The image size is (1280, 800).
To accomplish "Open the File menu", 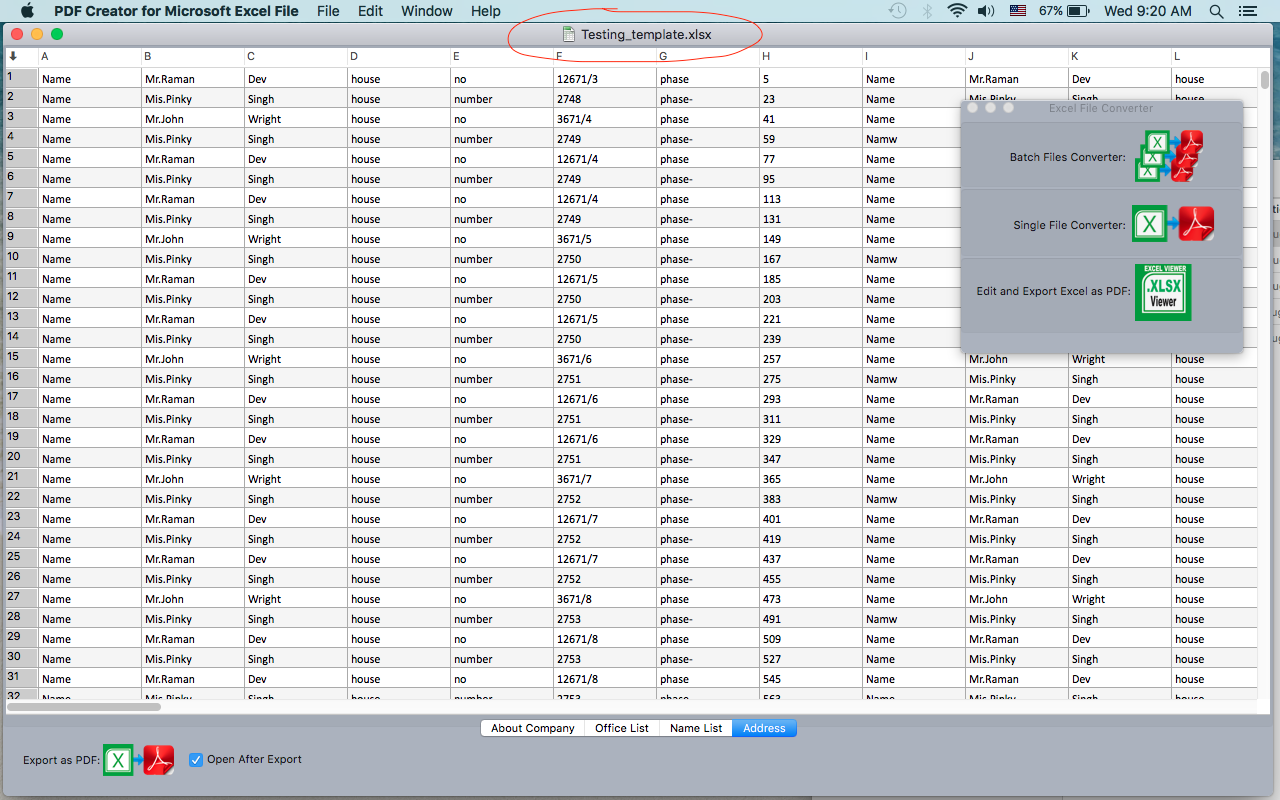I will click(328, 11).
